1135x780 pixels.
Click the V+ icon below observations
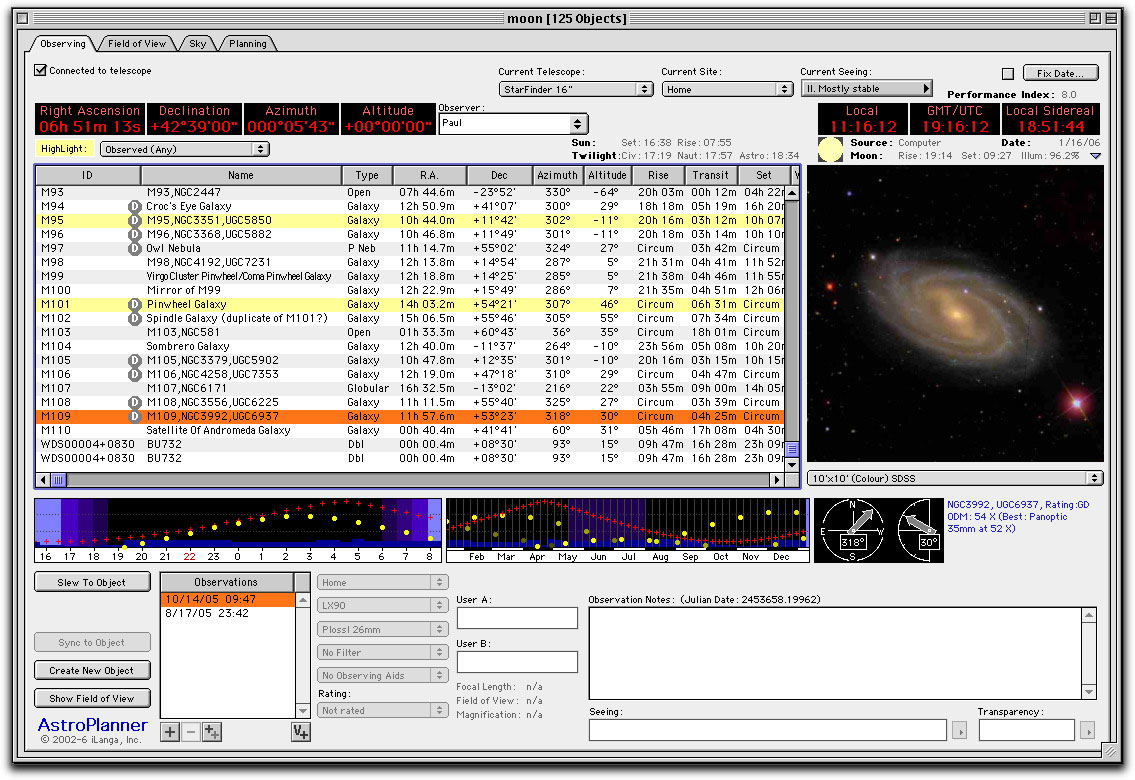tap(301, 732)
